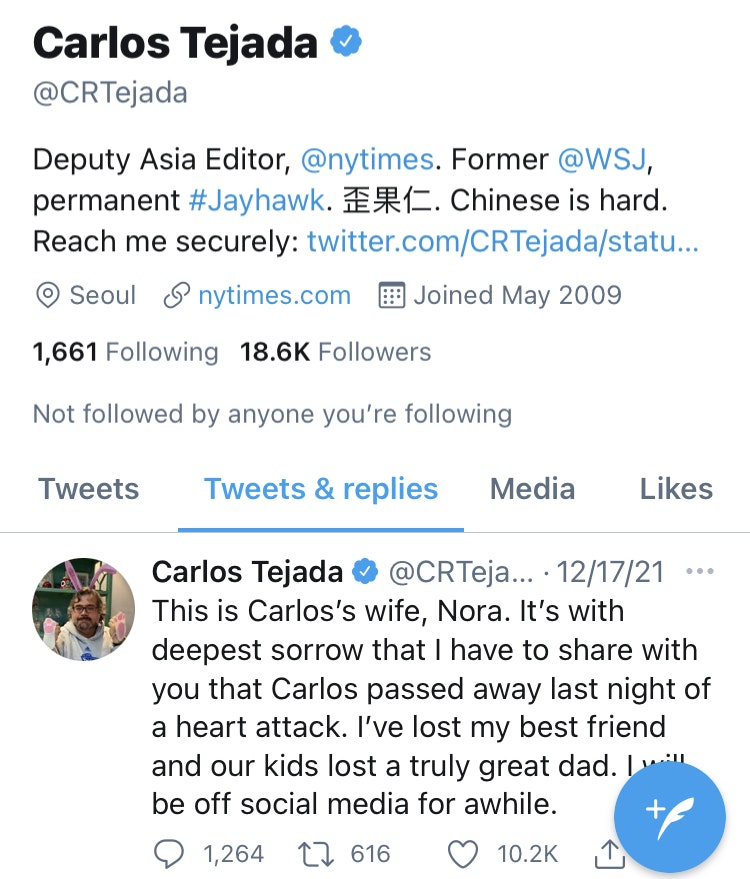
Task: Tap the tweet author's avatar photo
Action: (x=84, y=609)
